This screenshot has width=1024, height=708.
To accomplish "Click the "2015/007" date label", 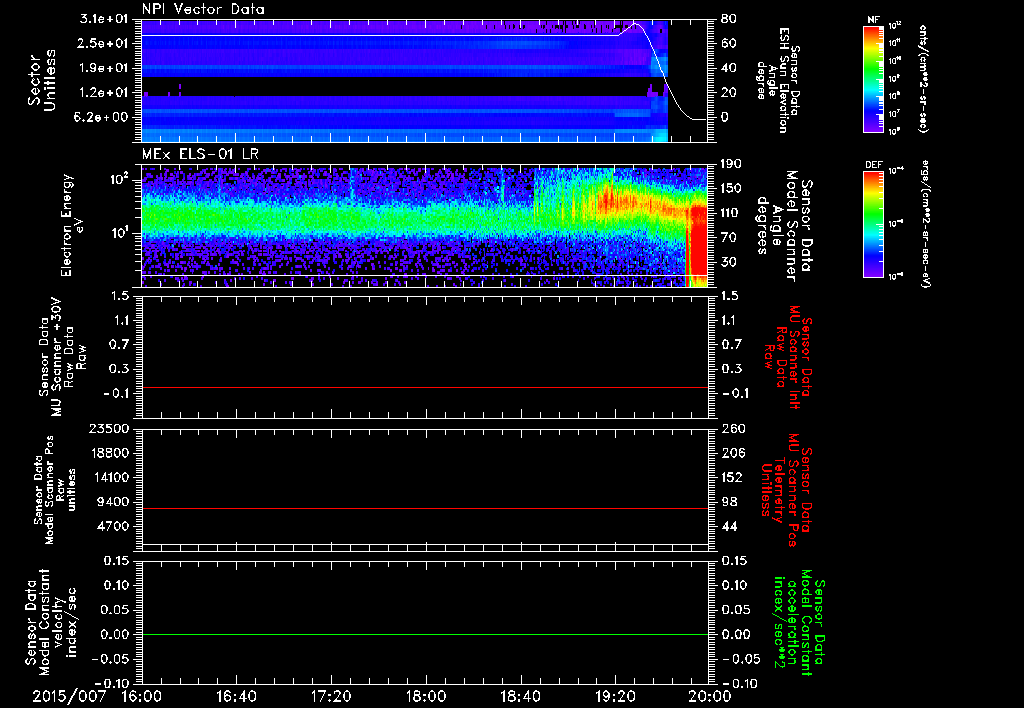I will pos(69,696).
